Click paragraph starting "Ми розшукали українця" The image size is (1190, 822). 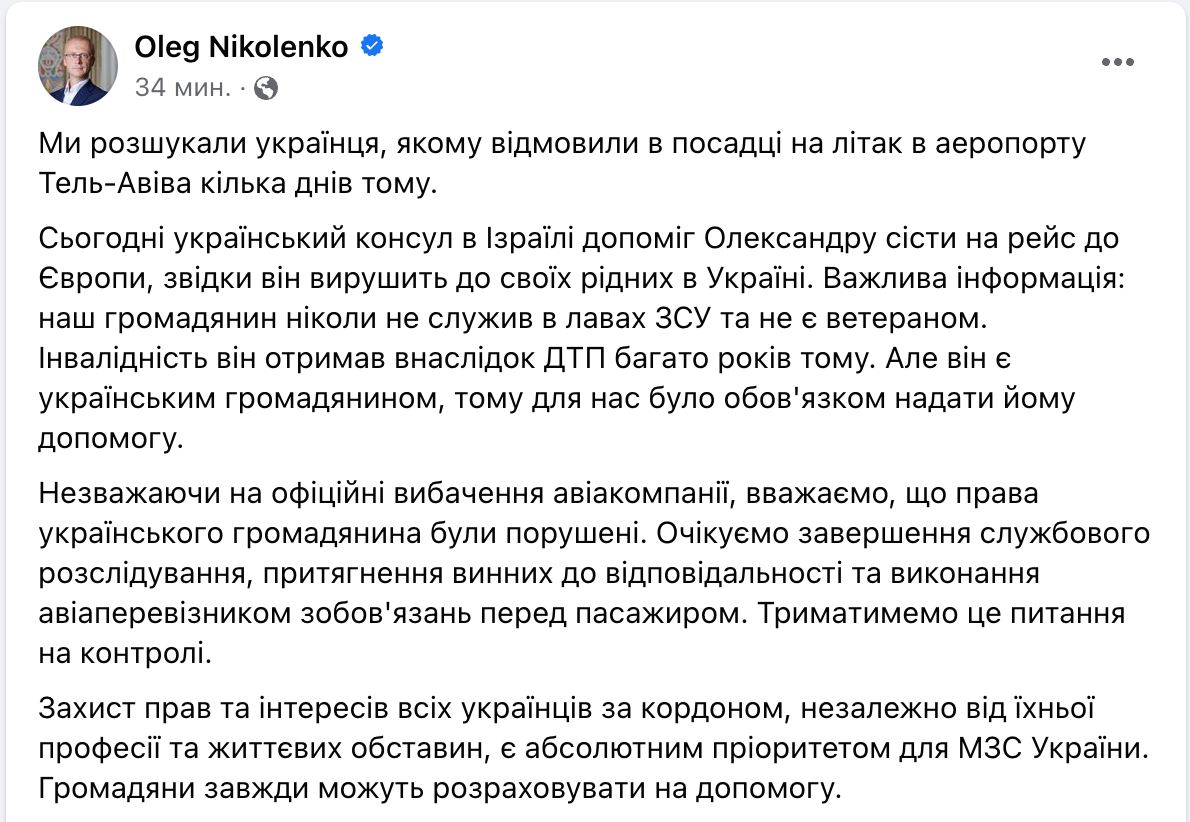560,164
